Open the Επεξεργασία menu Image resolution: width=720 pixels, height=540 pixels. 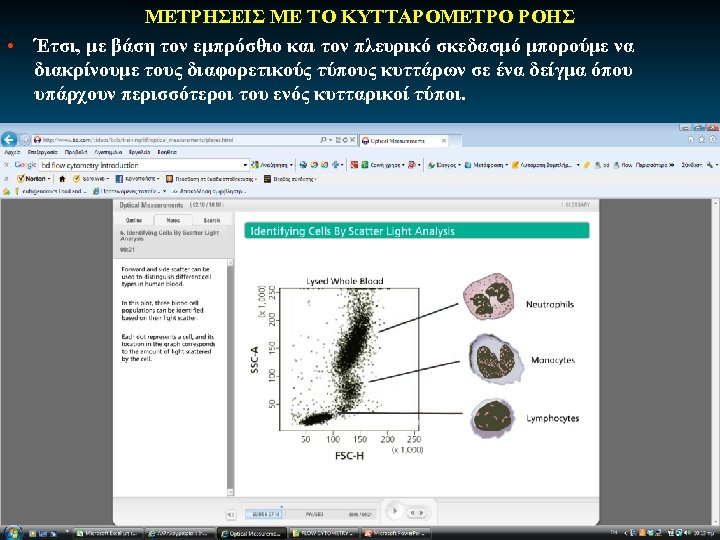click(x=42, y=152)
